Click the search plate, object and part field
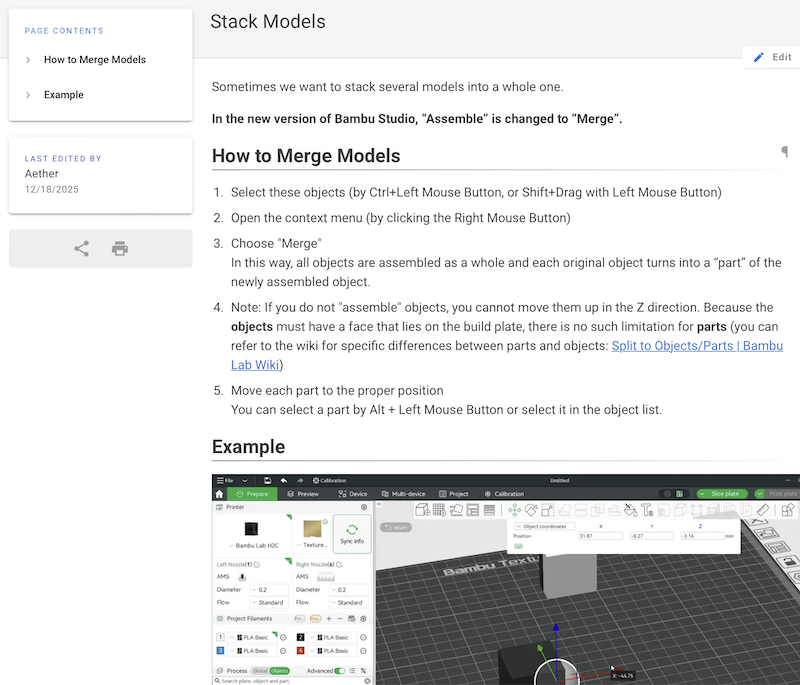This screenshot has width=800, height=685. (280, 680)
